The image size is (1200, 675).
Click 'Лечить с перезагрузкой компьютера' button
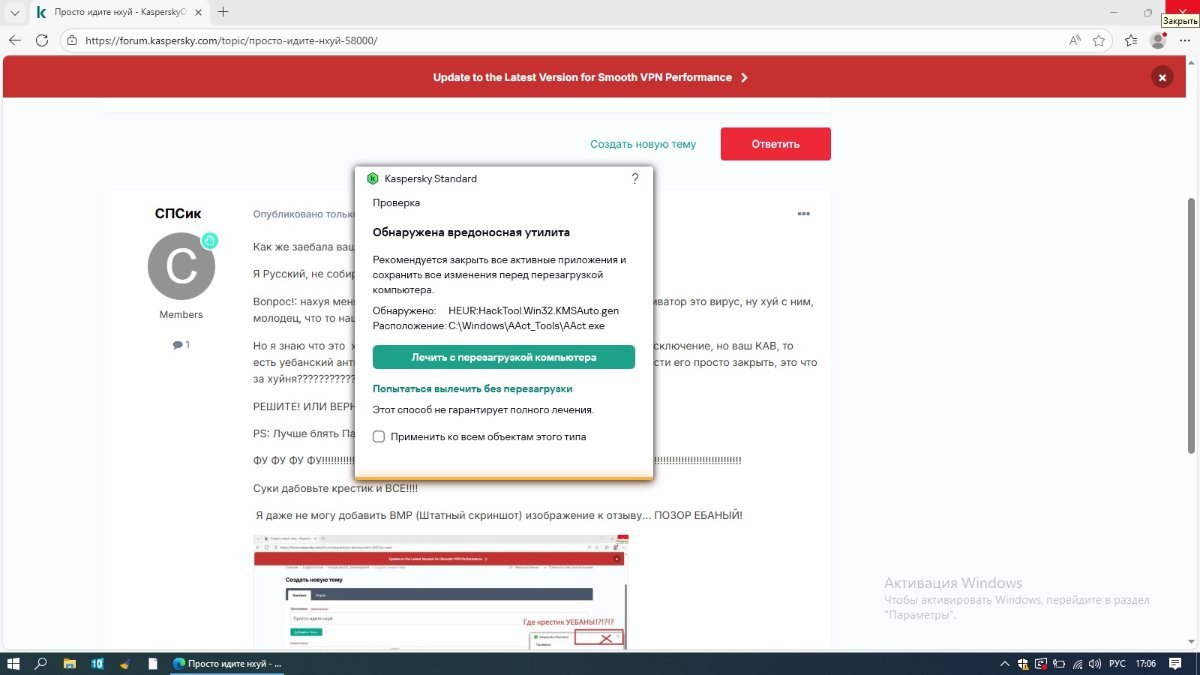point(504,357)
